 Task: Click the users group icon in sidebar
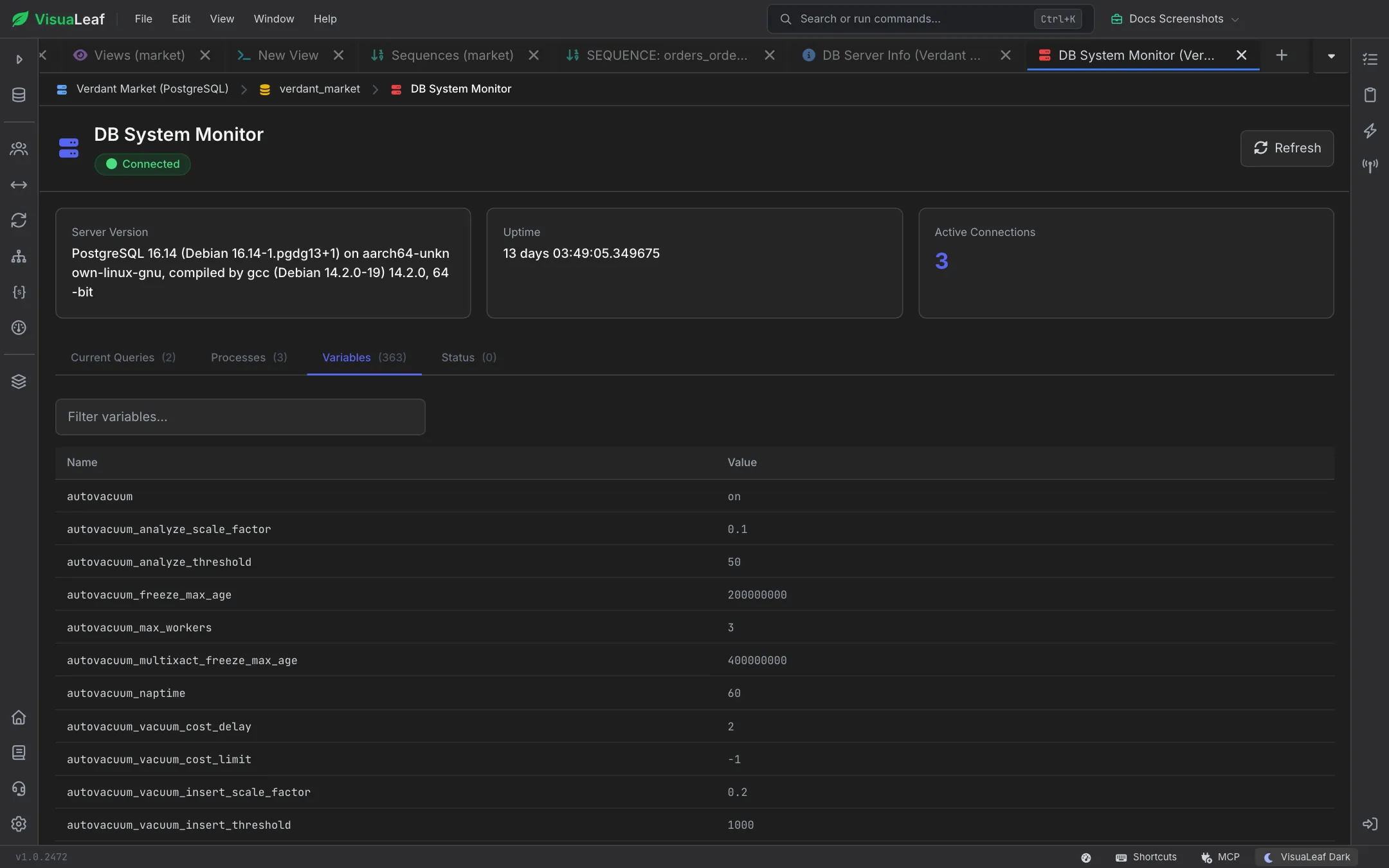click(19, 149)
